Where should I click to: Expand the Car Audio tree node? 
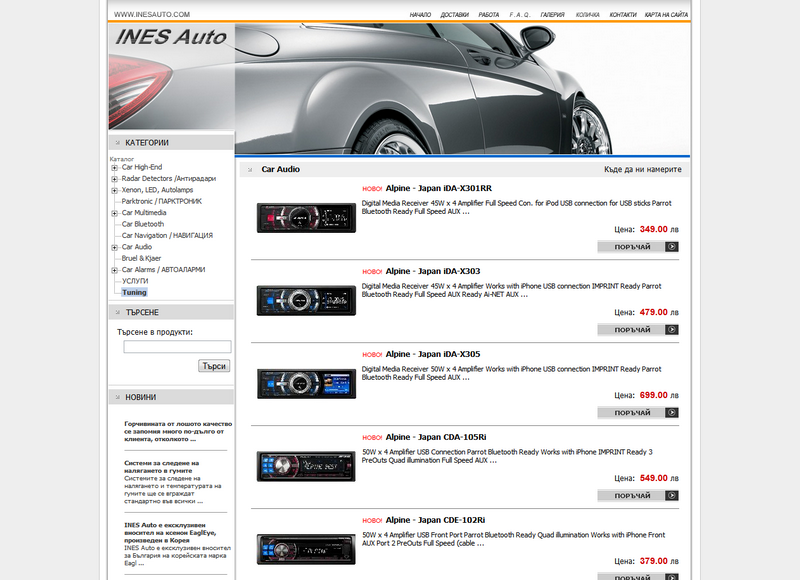coord(114,247)
